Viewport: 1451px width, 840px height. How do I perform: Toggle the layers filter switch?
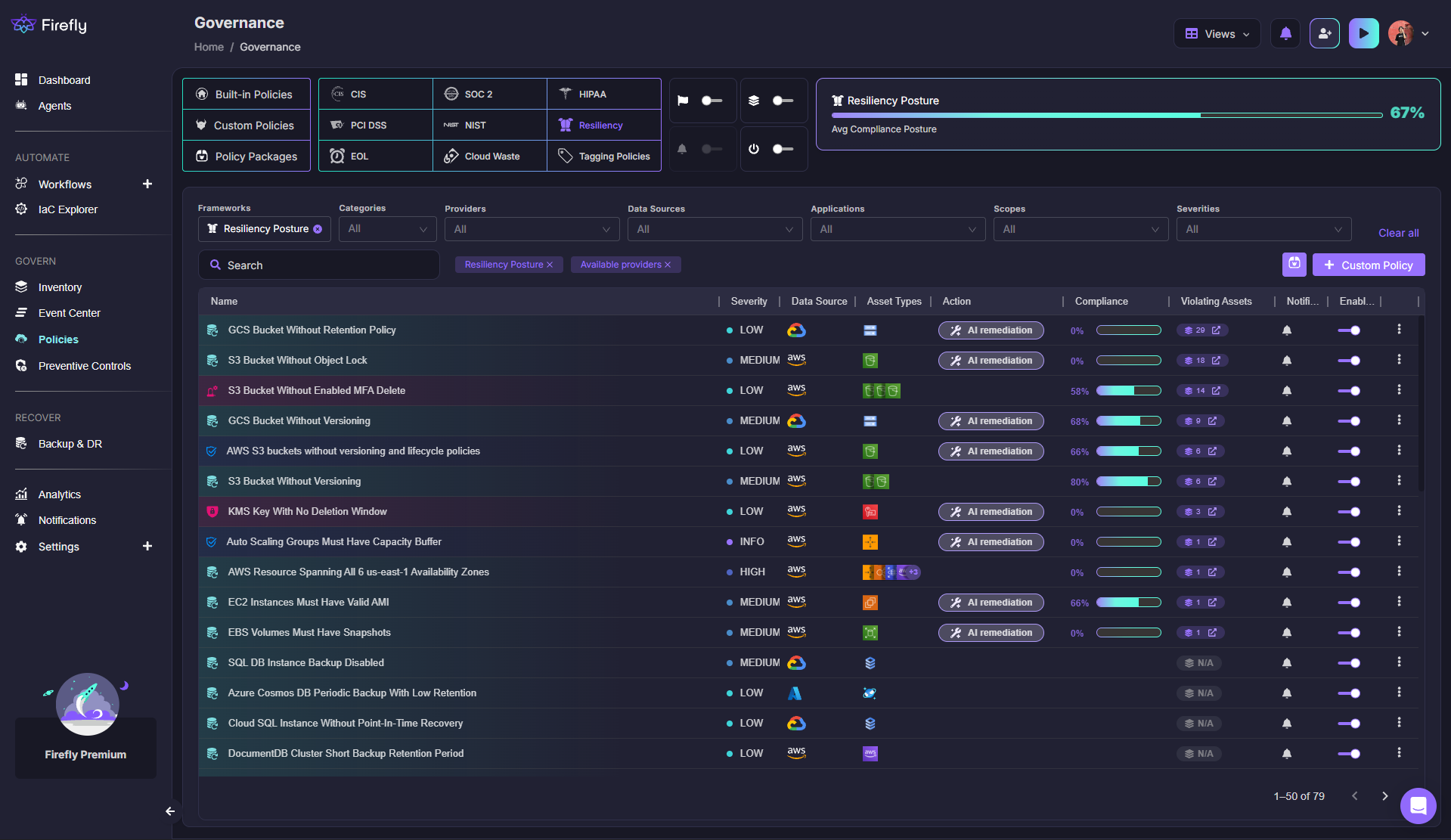point(783,101)
